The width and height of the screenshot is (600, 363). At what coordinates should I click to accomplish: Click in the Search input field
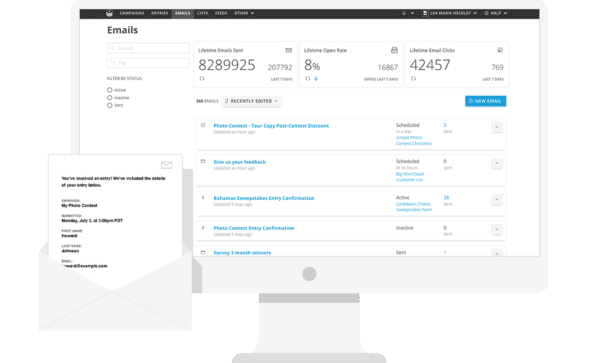tap(148, 48)
